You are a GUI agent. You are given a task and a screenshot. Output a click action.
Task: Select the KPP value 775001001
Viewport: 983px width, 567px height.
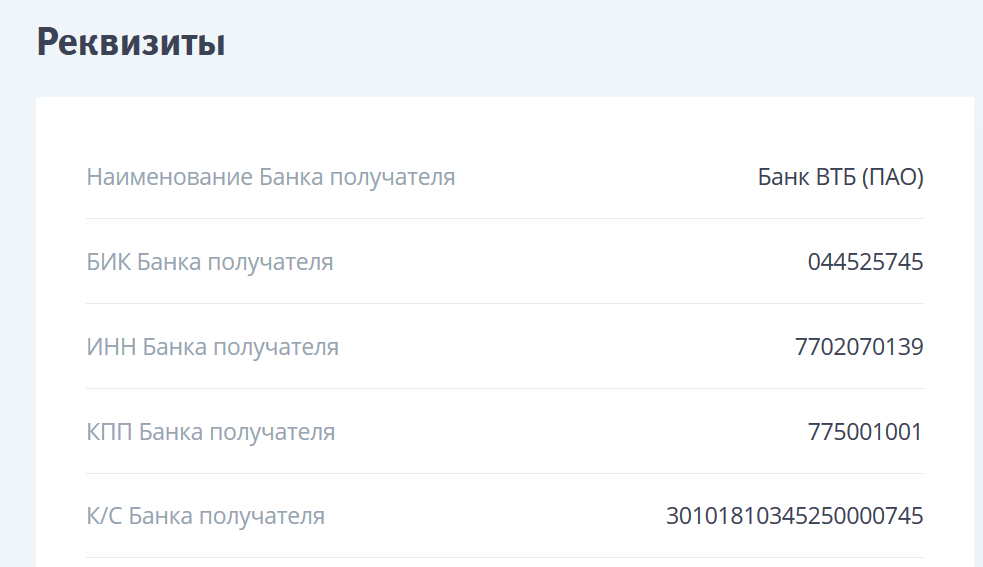[x=865, y=433]
